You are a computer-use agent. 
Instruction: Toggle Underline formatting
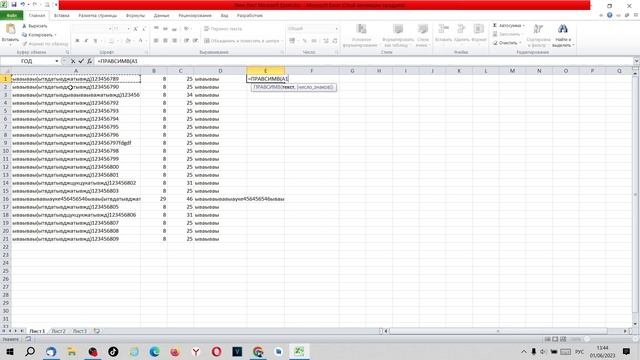pyautogui.click(x=95, y=41)
